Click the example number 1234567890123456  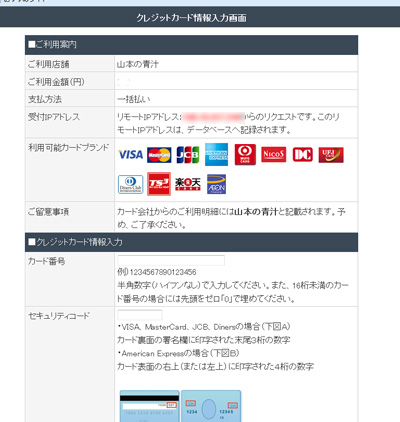(163, 272)
